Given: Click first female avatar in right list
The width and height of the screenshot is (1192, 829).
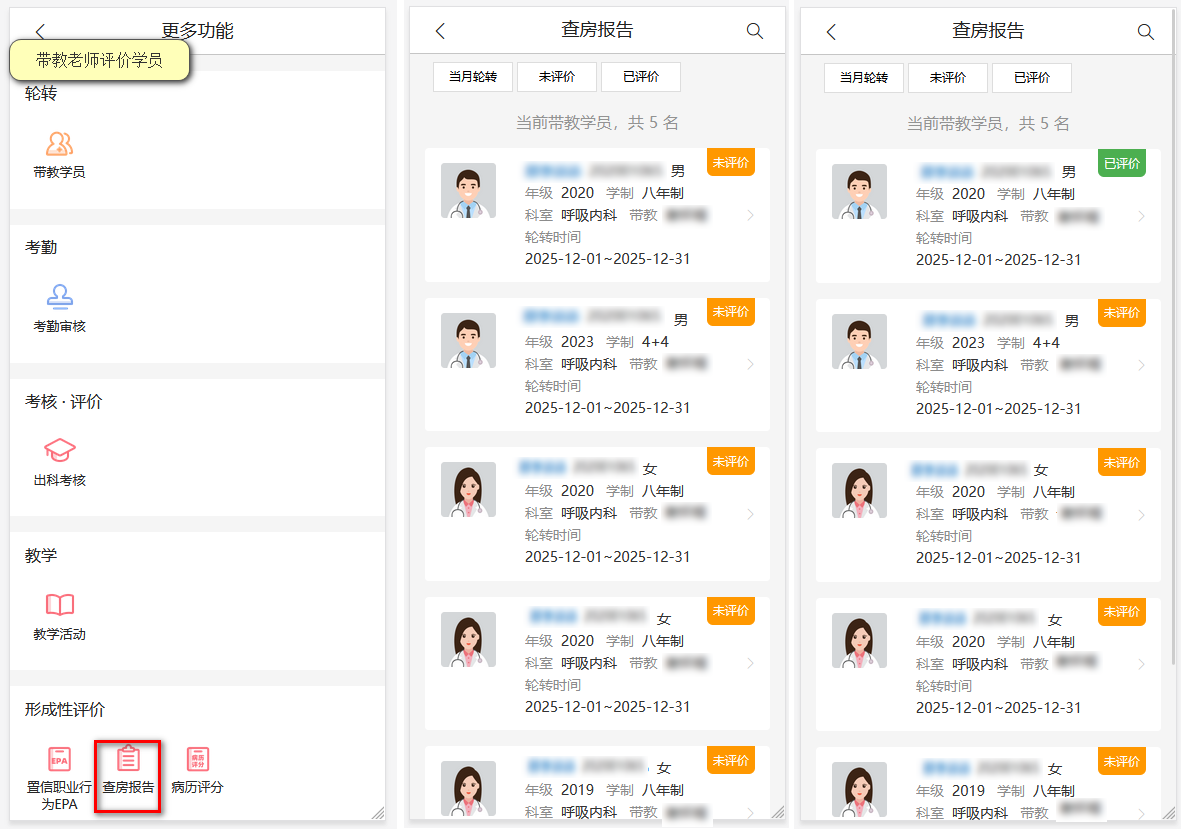Looking at the screenshot, I should tap(859, 490).
